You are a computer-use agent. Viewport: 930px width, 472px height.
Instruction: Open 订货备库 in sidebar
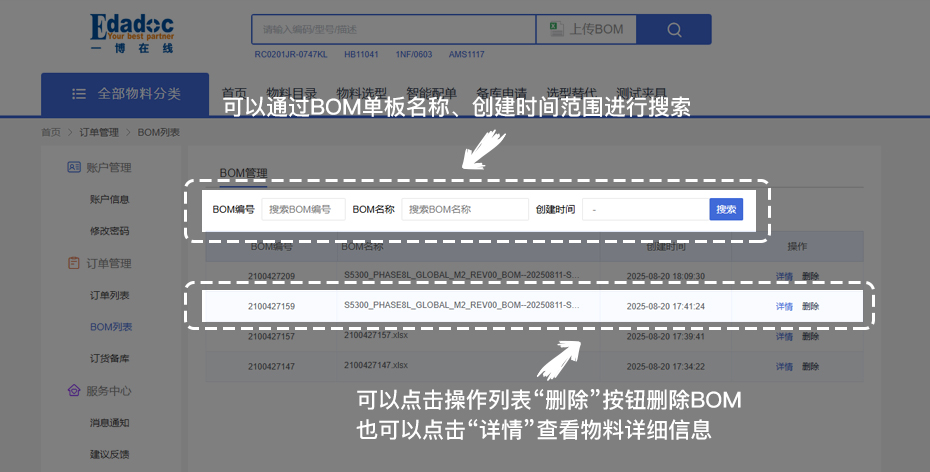(x=110, y=358)
